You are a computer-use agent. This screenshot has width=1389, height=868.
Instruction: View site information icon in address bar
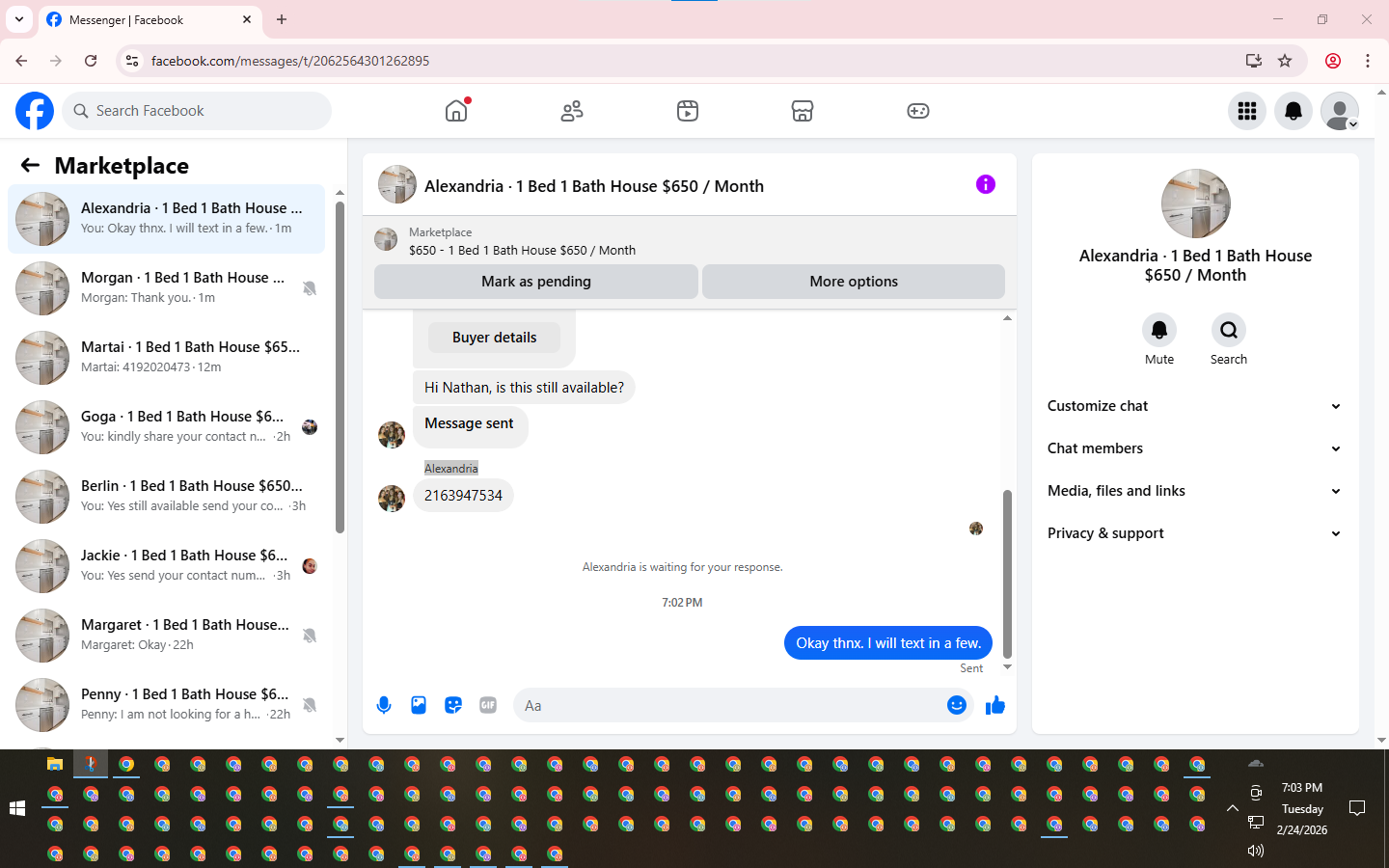click(132, 61)
